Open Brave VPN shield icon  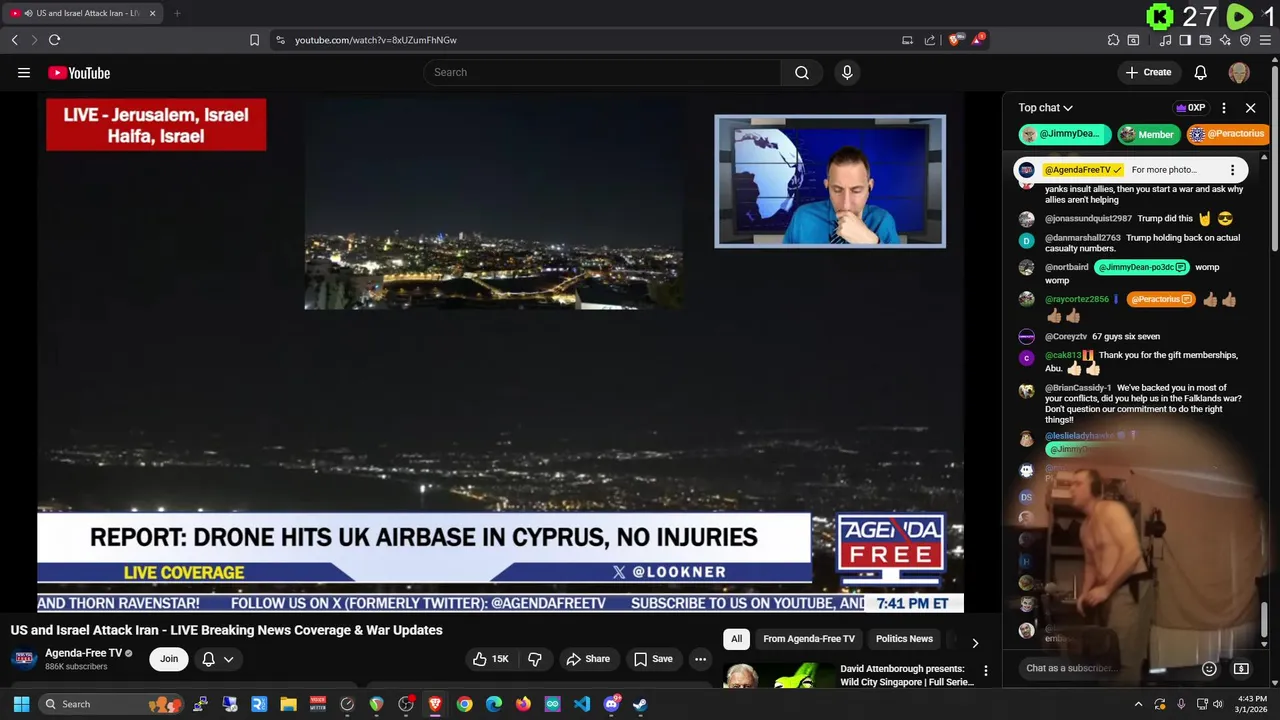click(x=1245, y=40)
